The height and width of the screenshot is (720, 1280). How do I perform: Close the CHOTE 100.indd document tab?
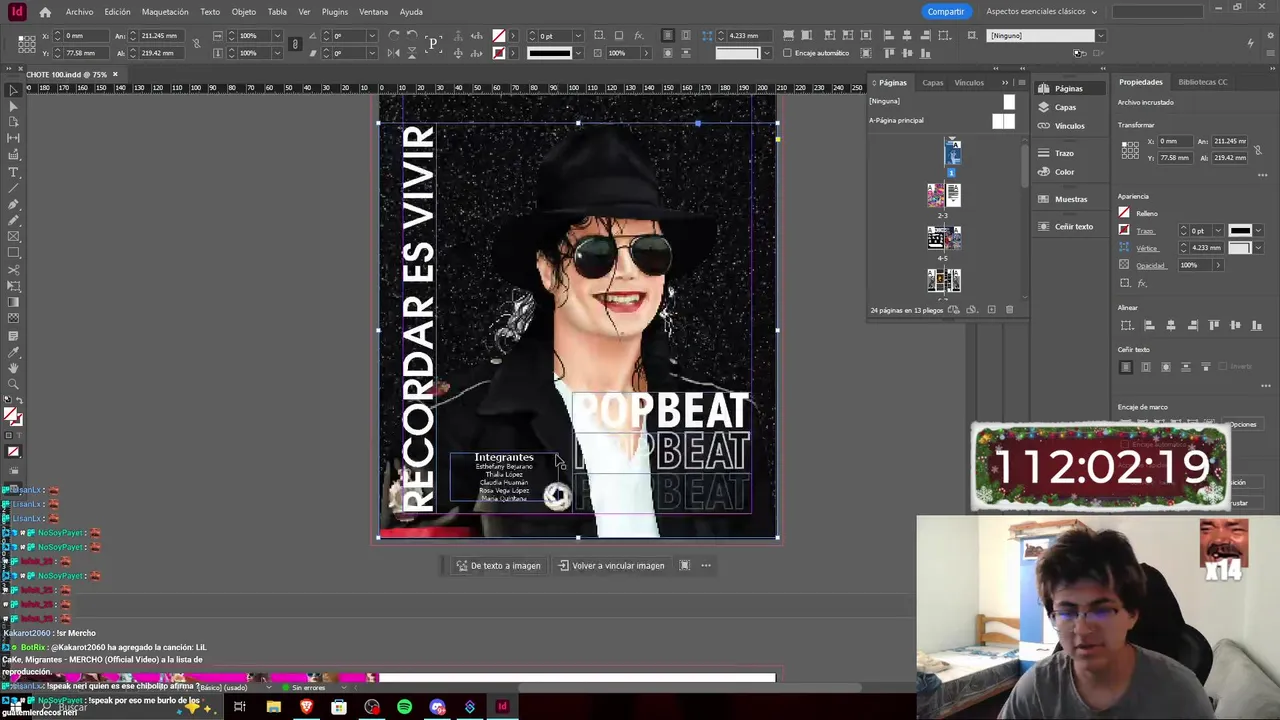pyautogui.click(x=115, y=74)
